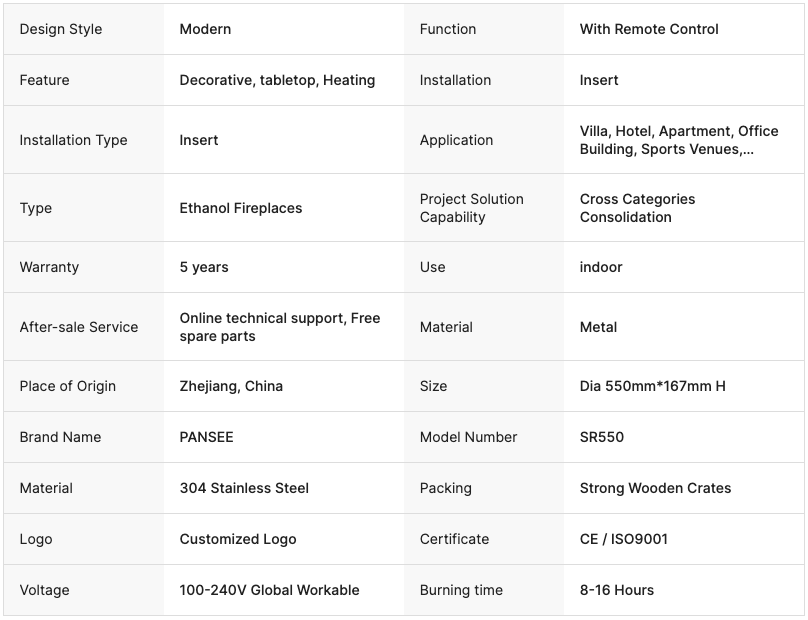
Task: Click the "Design Style" label cell
Action: 61,29
